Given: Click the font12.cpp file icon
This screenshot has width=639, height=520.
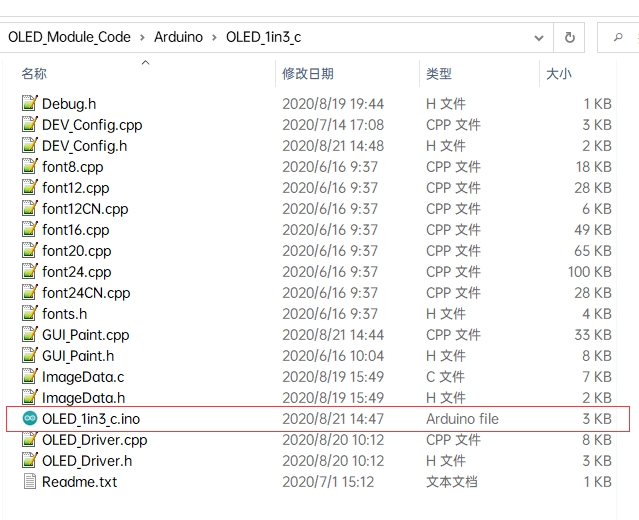Looking at the screenshot, I should [x=30, y=188].
